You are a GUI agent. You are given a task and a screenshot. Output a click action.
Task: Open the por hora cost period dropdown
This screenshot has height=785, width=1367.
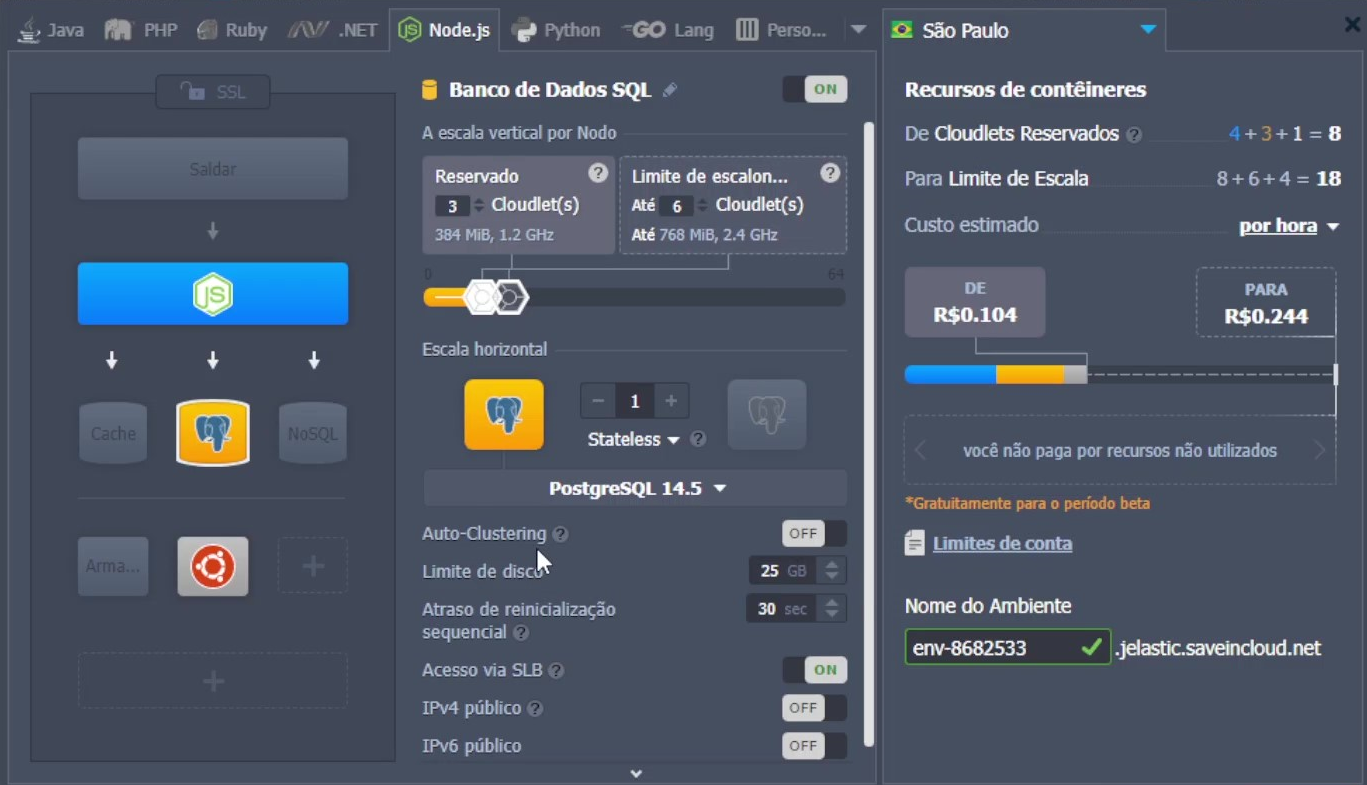click(1289, 226)
